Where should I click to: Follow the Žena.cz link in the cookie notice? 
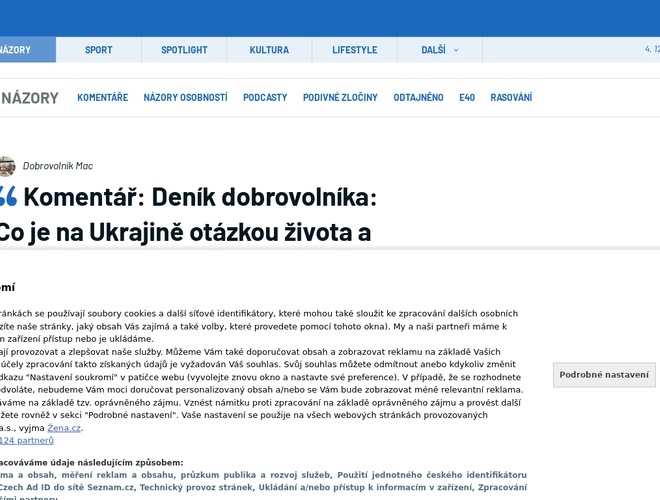(64, 428)
